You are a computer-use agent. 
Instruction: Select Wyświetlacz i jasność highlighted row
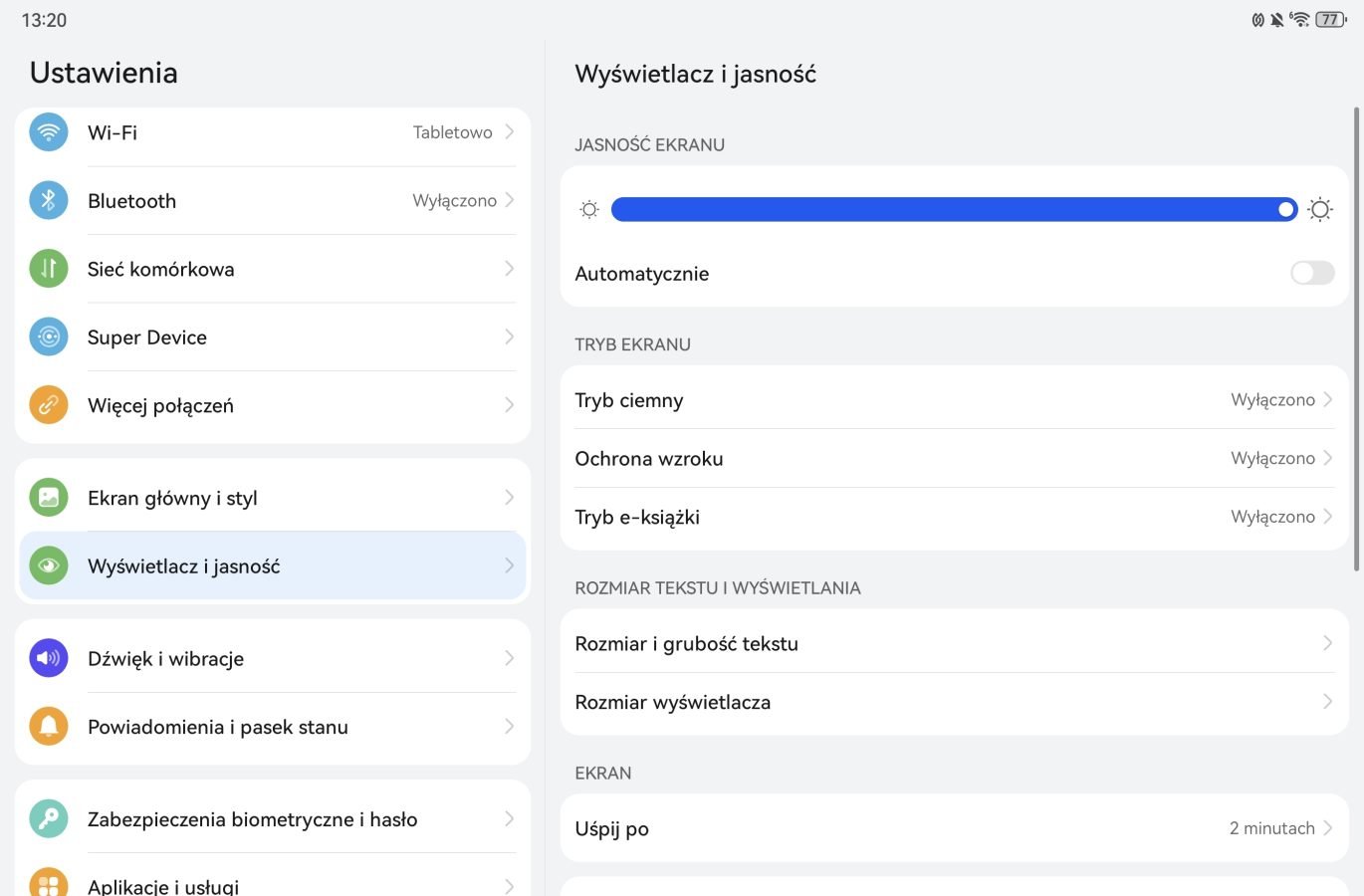click(x=273, y=565)
